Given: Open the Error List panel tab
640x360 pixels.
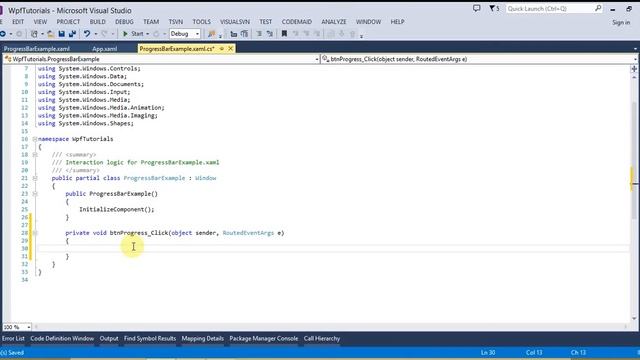Looking at the screenshot, I should (x=13, y=338).
